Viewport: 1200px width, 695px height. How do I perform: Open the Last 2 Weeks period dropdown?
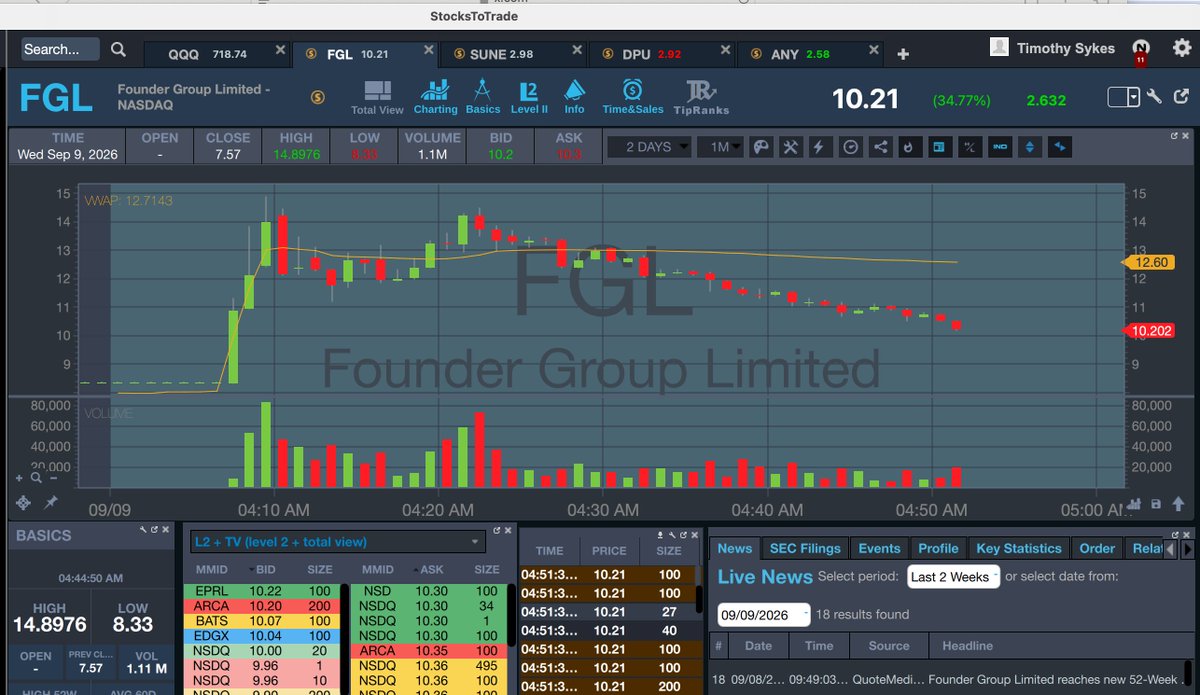(954, 576)
